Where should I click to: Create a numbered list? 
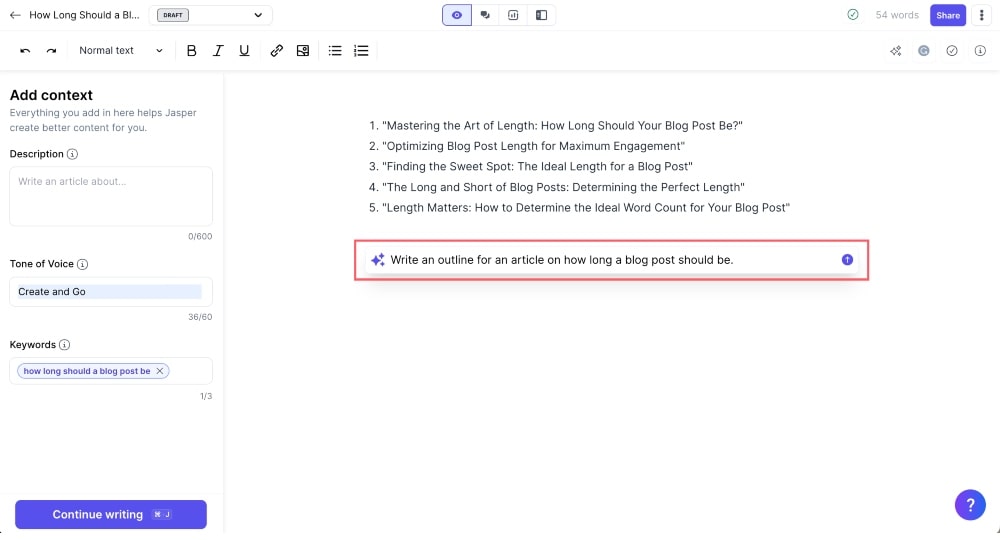(361, 51)
